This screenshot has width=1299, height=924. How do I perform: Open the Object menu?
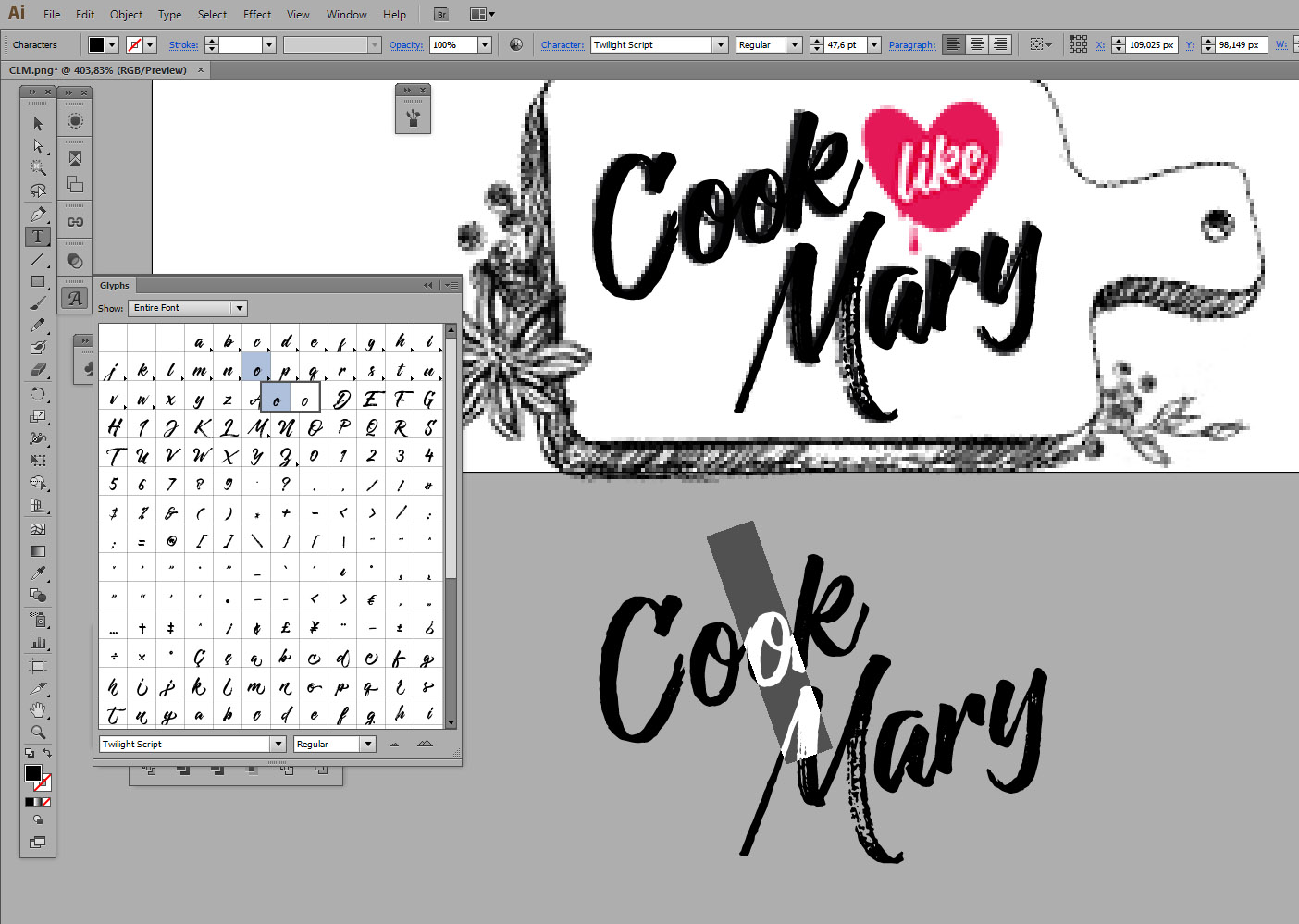point(126,15)
